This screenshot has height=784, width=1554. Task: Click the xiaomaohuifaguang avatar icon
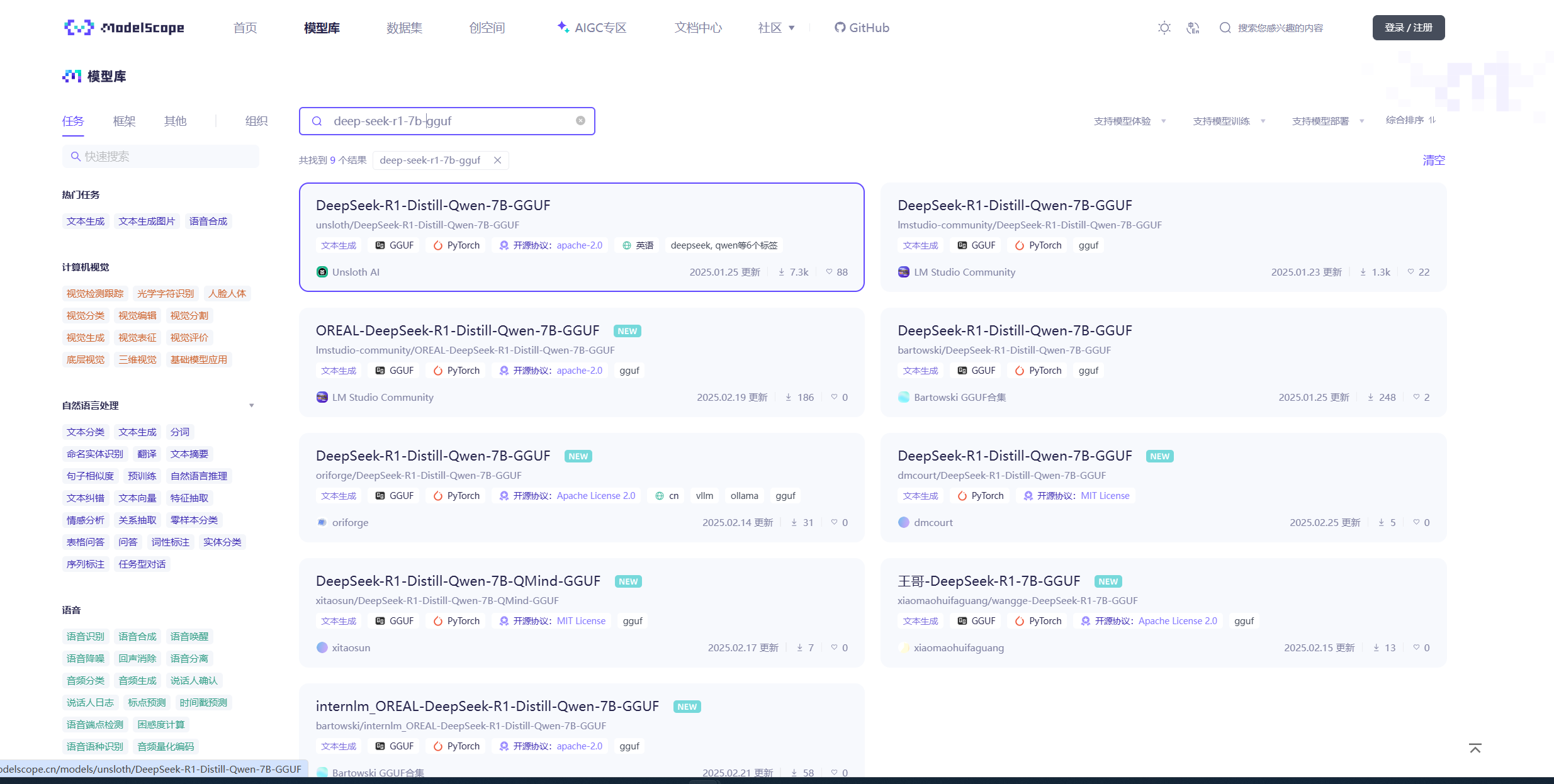click(x=904, y=647)
